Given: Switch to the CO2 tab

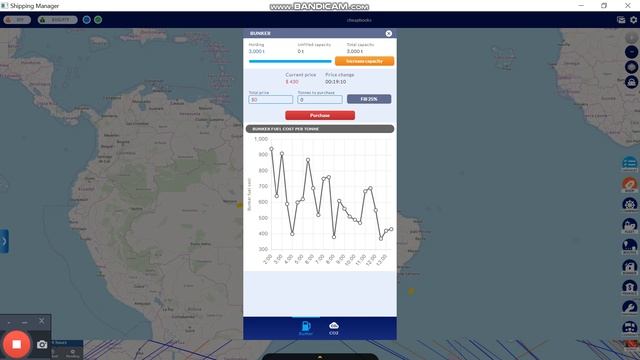Looking at the screenshot, I should 334,328.
